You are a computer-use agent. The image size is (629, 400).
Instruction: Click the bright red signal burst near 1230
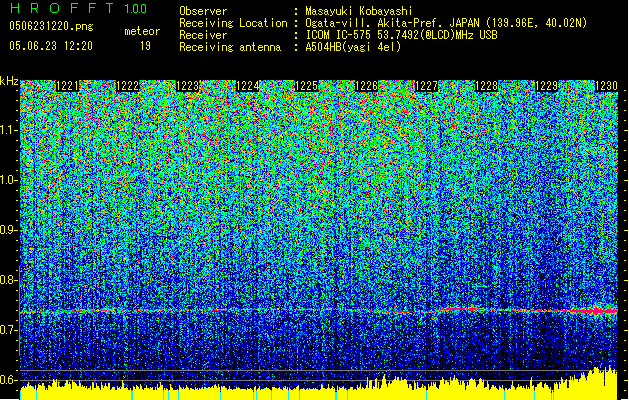click(596, 311)
